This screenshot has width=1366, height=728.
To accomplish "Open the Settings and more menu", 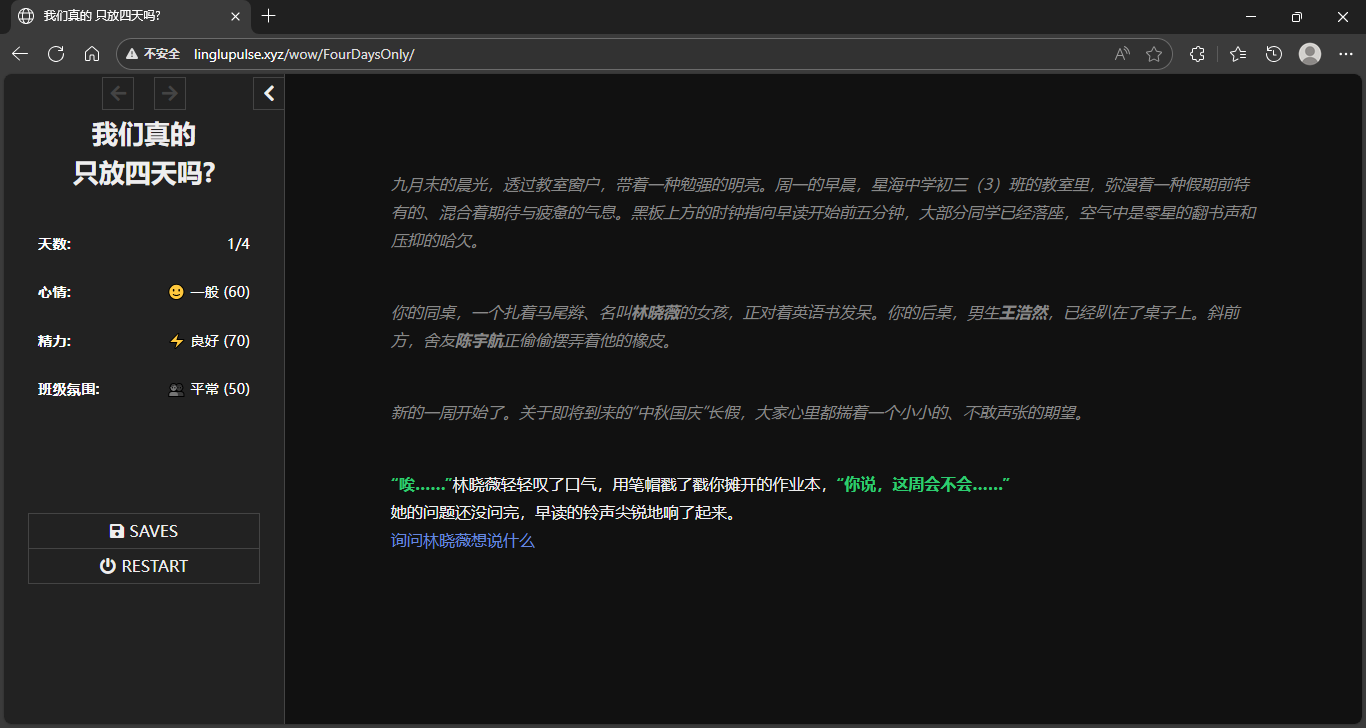I will click(x=1345, y=54).
